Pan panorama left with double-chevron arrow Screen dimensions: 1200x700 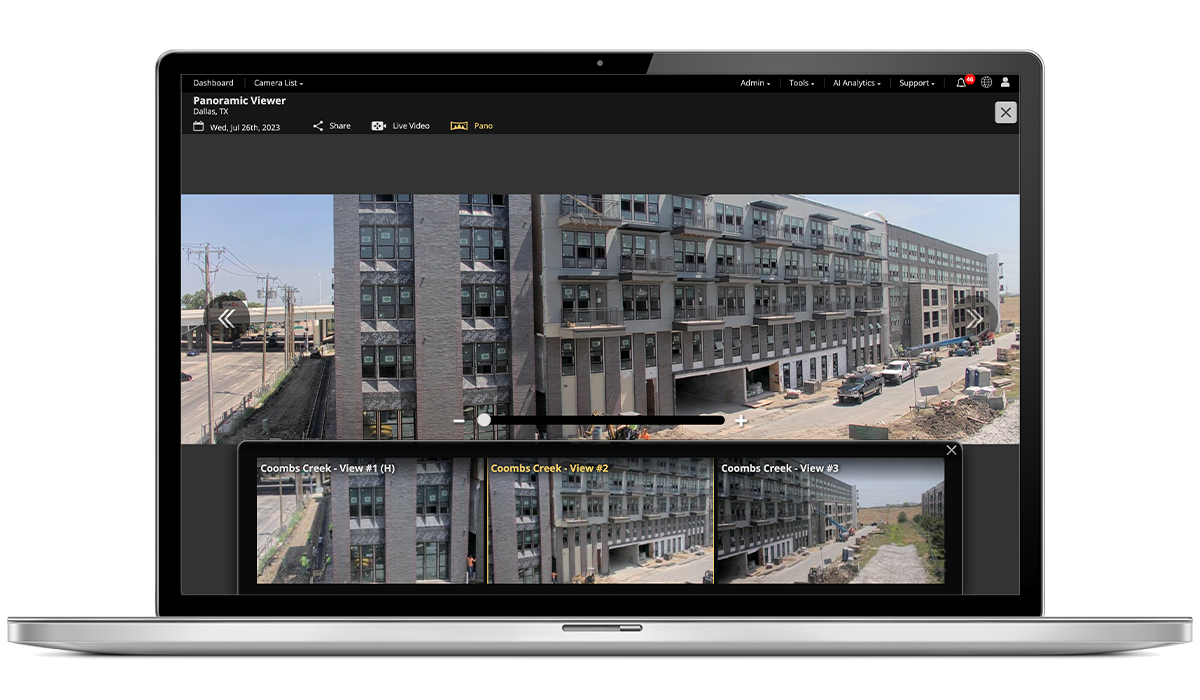pyautogui.click(x=226, y=318)
